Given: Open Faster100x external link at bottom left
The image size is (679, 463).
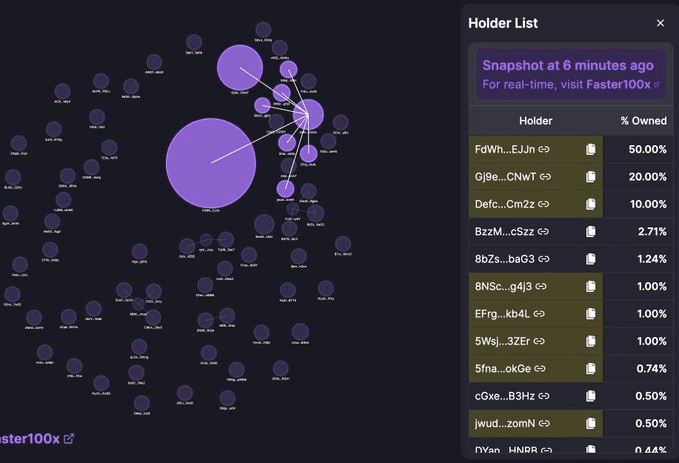Looking at the screenshot, I should click(68, 438).
